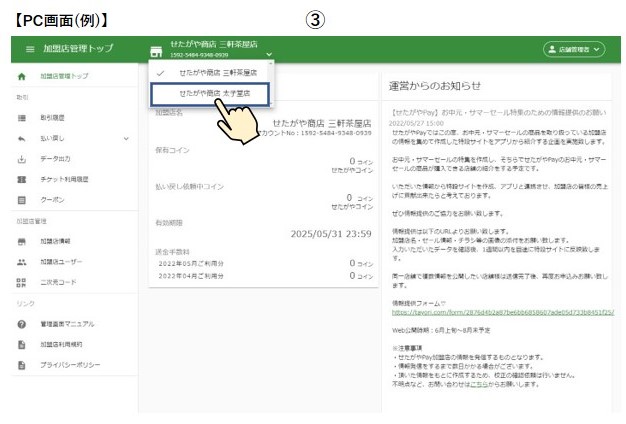This screenshot has width=626, height=424.
Task: Click the store icon in the green header
Action: pyautogui.click(x=156, y=51)
